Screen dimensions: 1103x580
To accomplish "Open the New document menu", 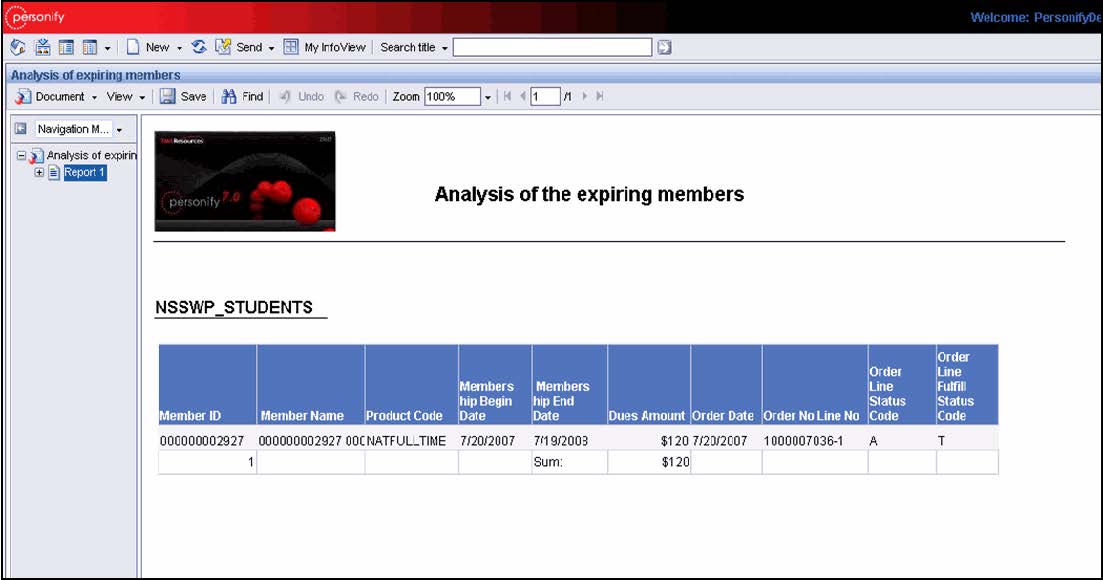I will 157,47.
